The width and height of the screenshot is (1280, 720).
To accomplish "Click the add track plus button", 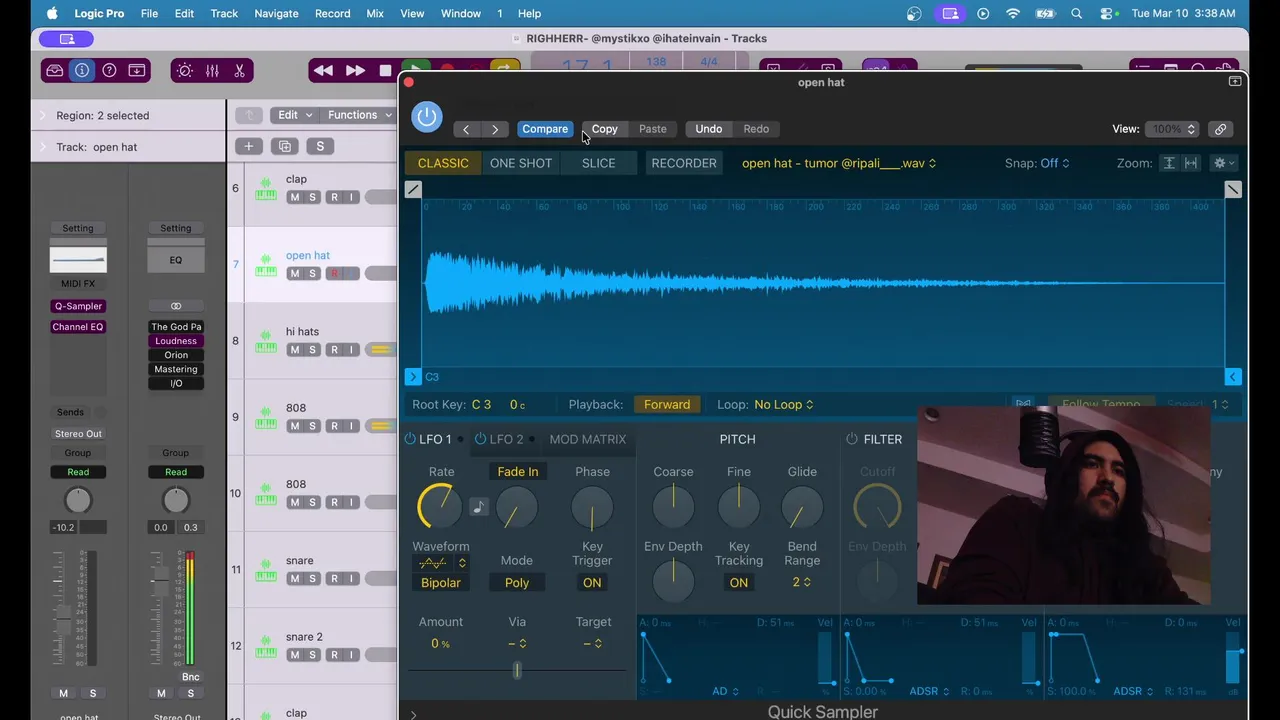I will pos(249,147).
